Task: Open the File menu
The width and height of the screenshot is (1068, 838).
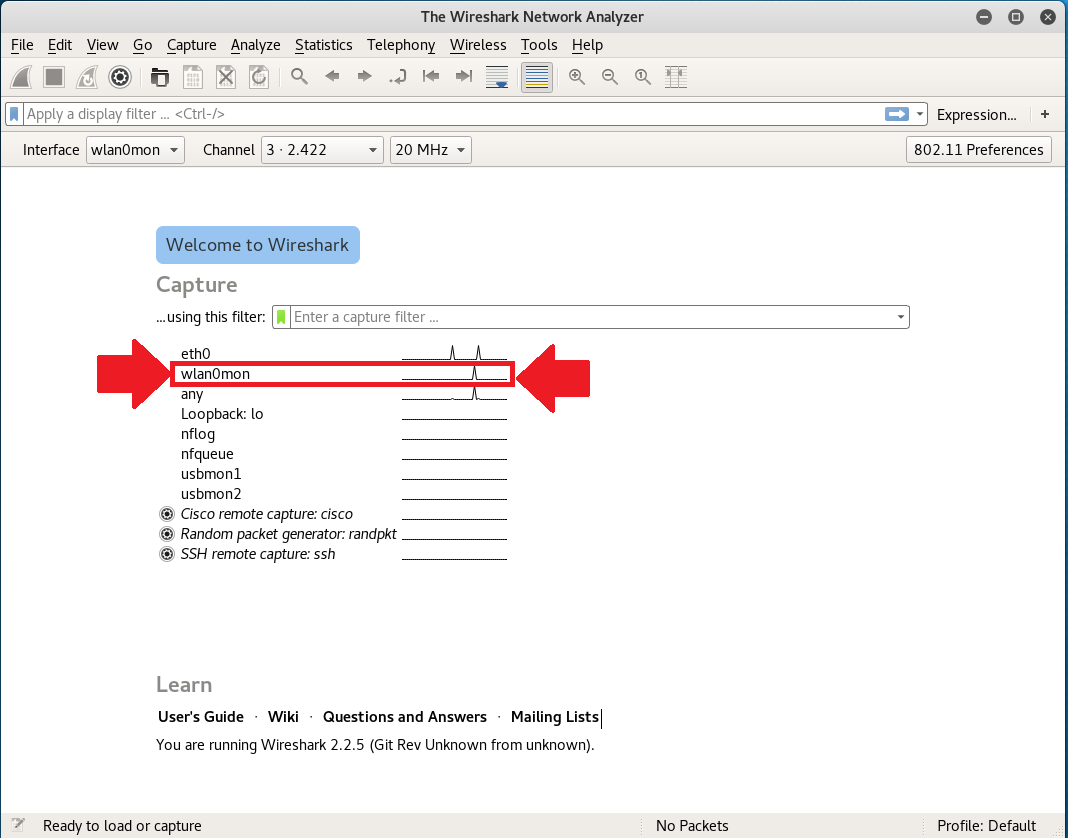Action: tap(22, 45)
